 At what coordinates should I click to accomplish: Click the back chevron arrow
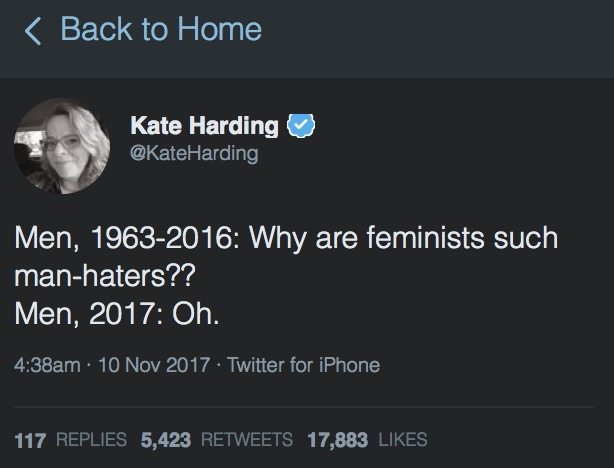pyautogui.click(x=32, y=32)
